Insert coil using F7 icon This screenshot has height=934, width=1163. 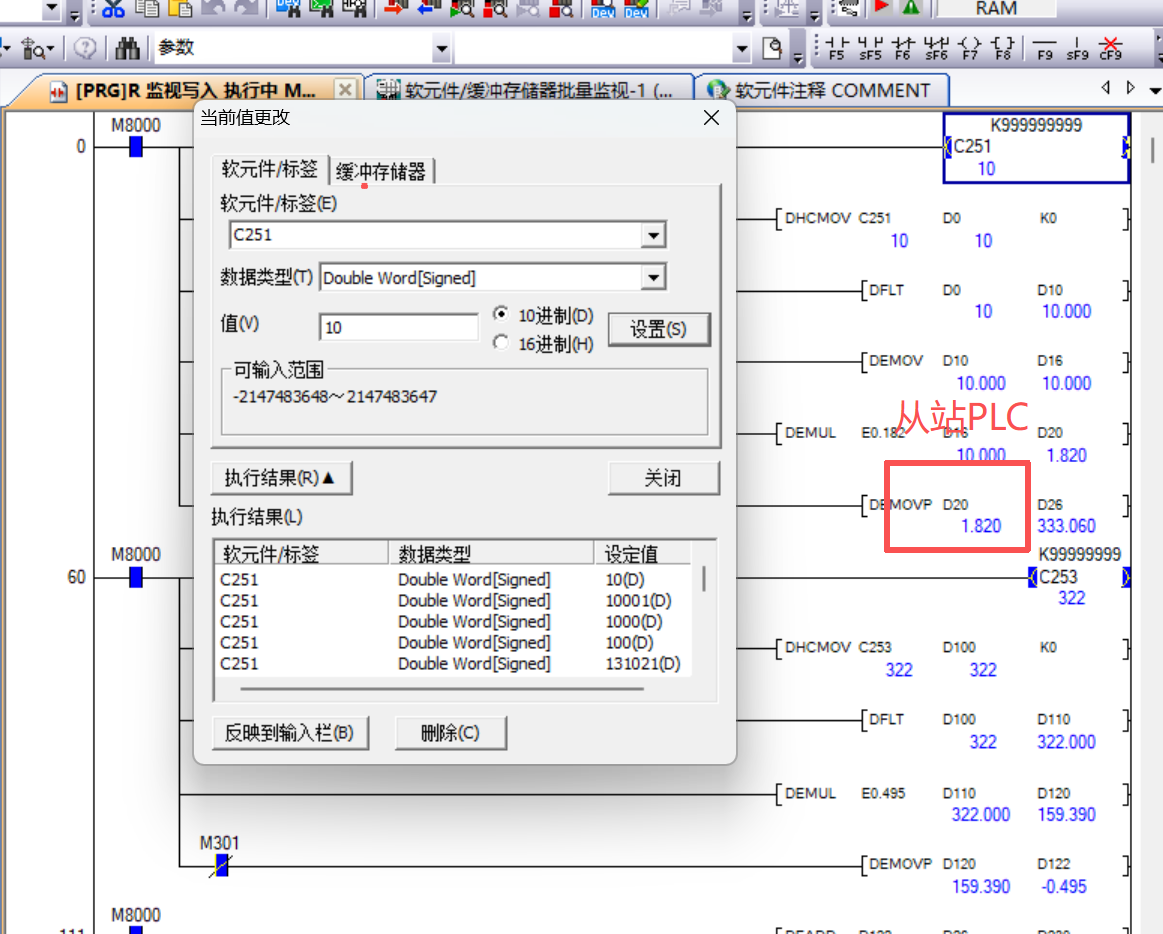click(x=969, y=47)
